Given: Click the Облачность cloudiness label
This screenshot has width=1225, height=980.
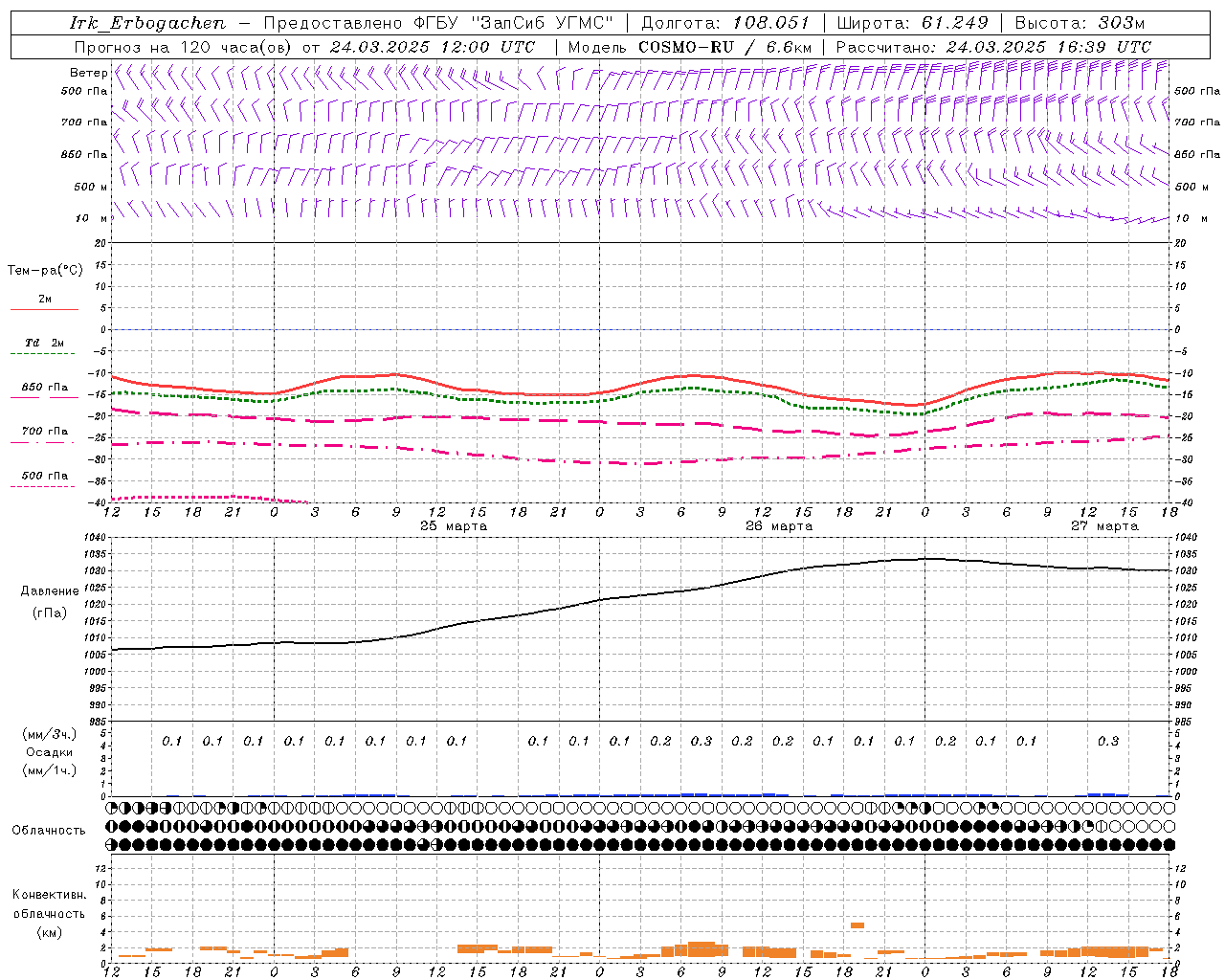Looking at the screenshot, I should pyautogui.click(x=49, y=830).
